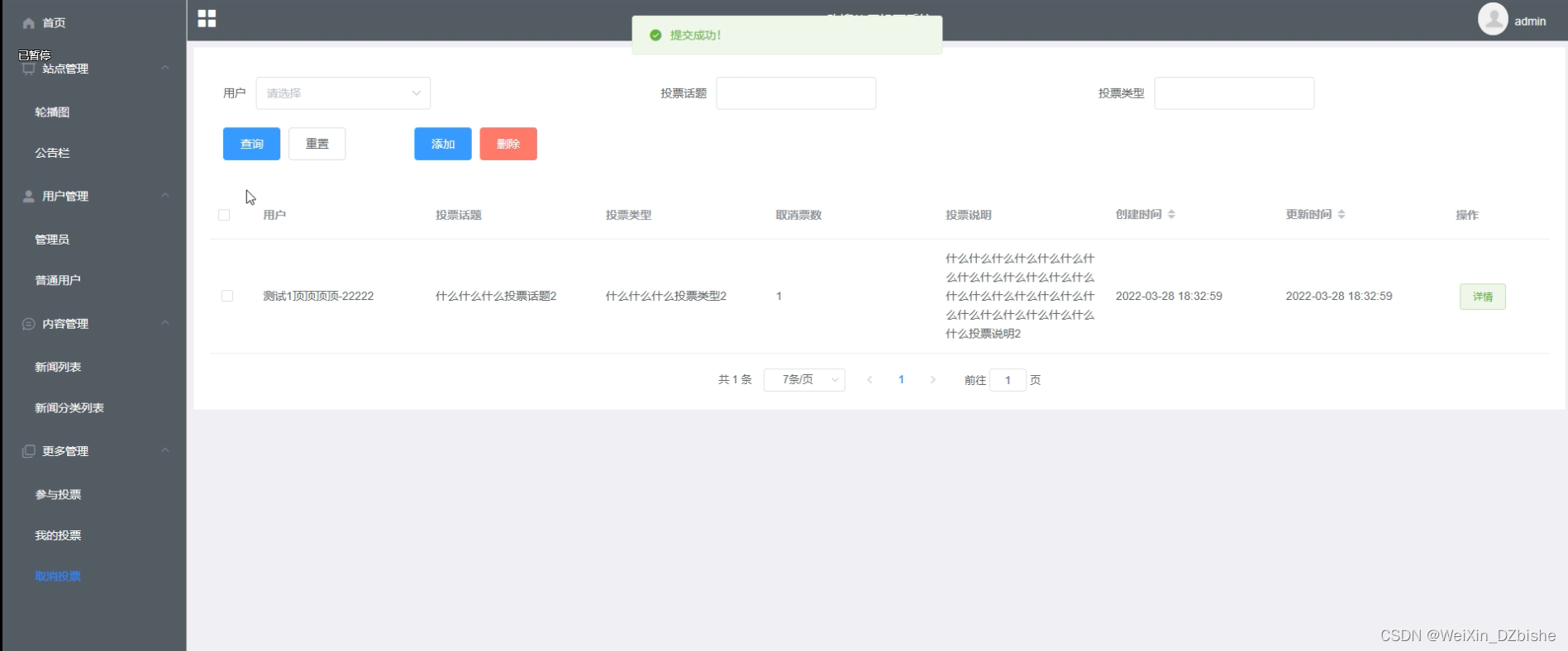Open 详情 for the vote row

pos(1483,297)
